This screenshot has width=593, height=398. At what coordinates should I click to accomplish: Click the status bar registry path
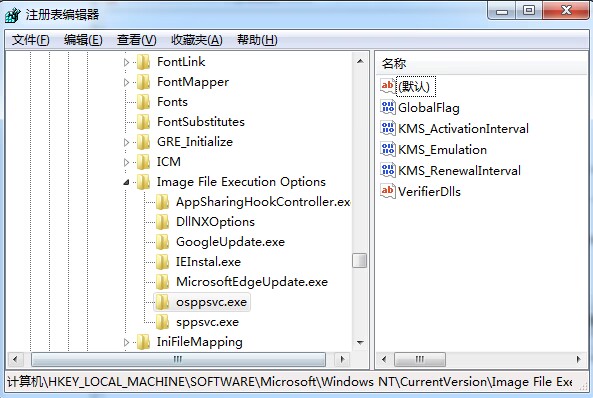click(290, 382)
